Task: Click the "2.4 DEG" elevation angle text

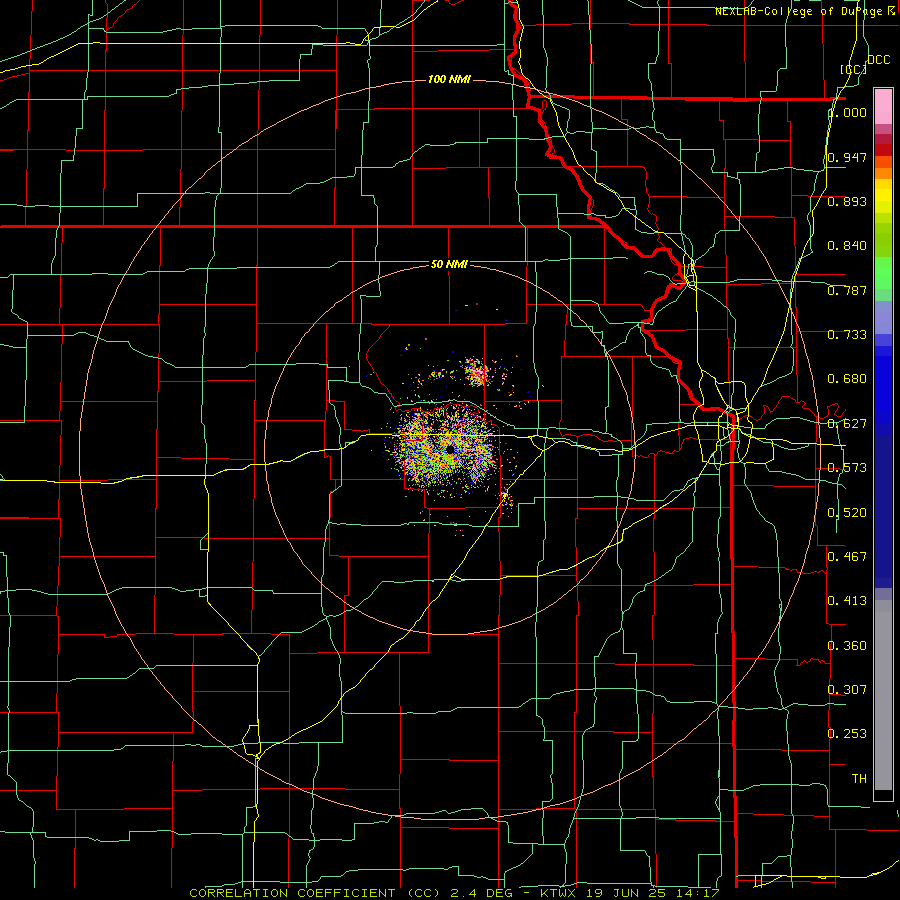Action: click(x=482, y=893)
